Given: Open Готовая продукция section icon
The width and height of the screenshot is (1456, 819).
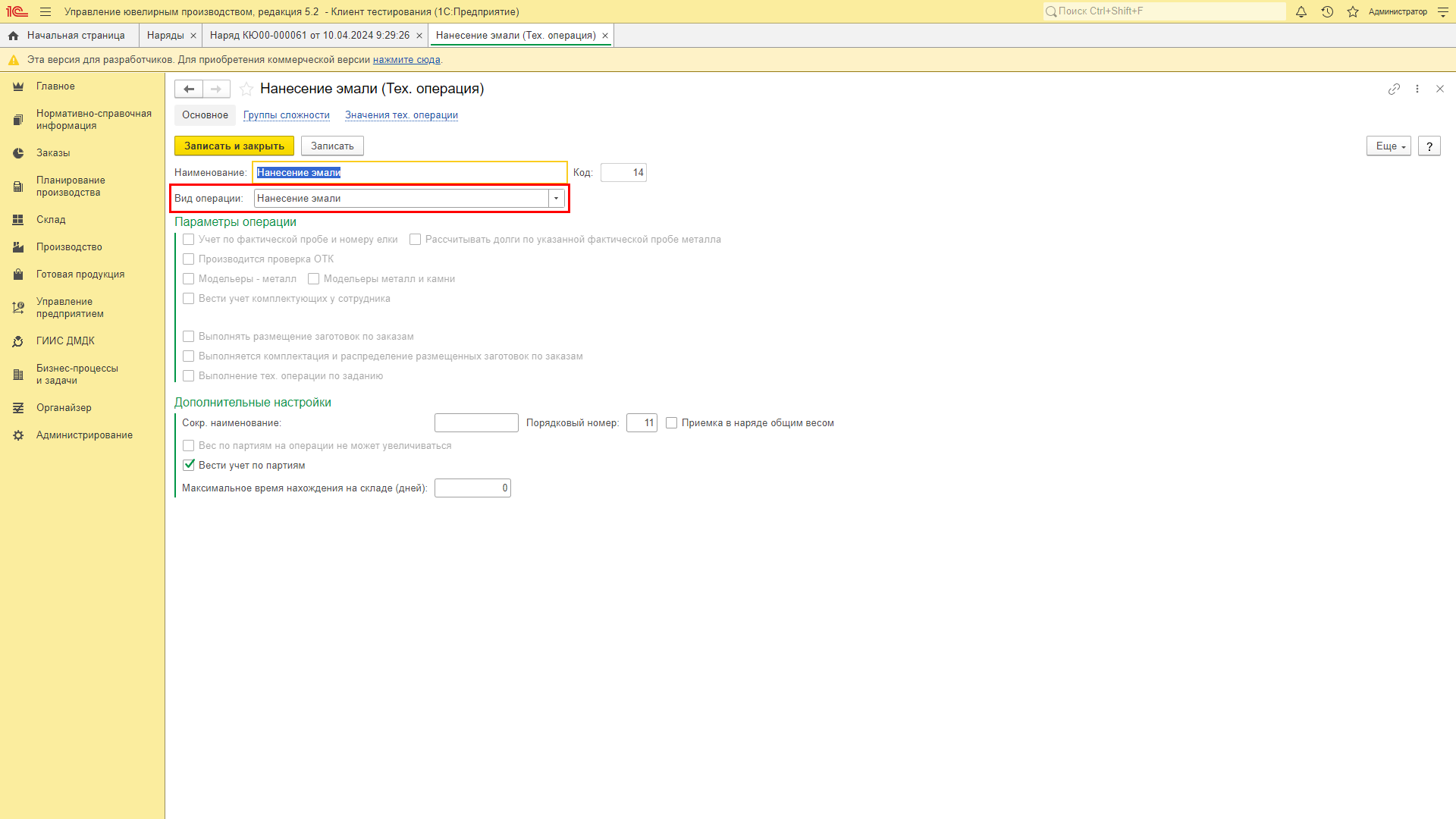Looking at the screenshot, I should pos(18,275).
